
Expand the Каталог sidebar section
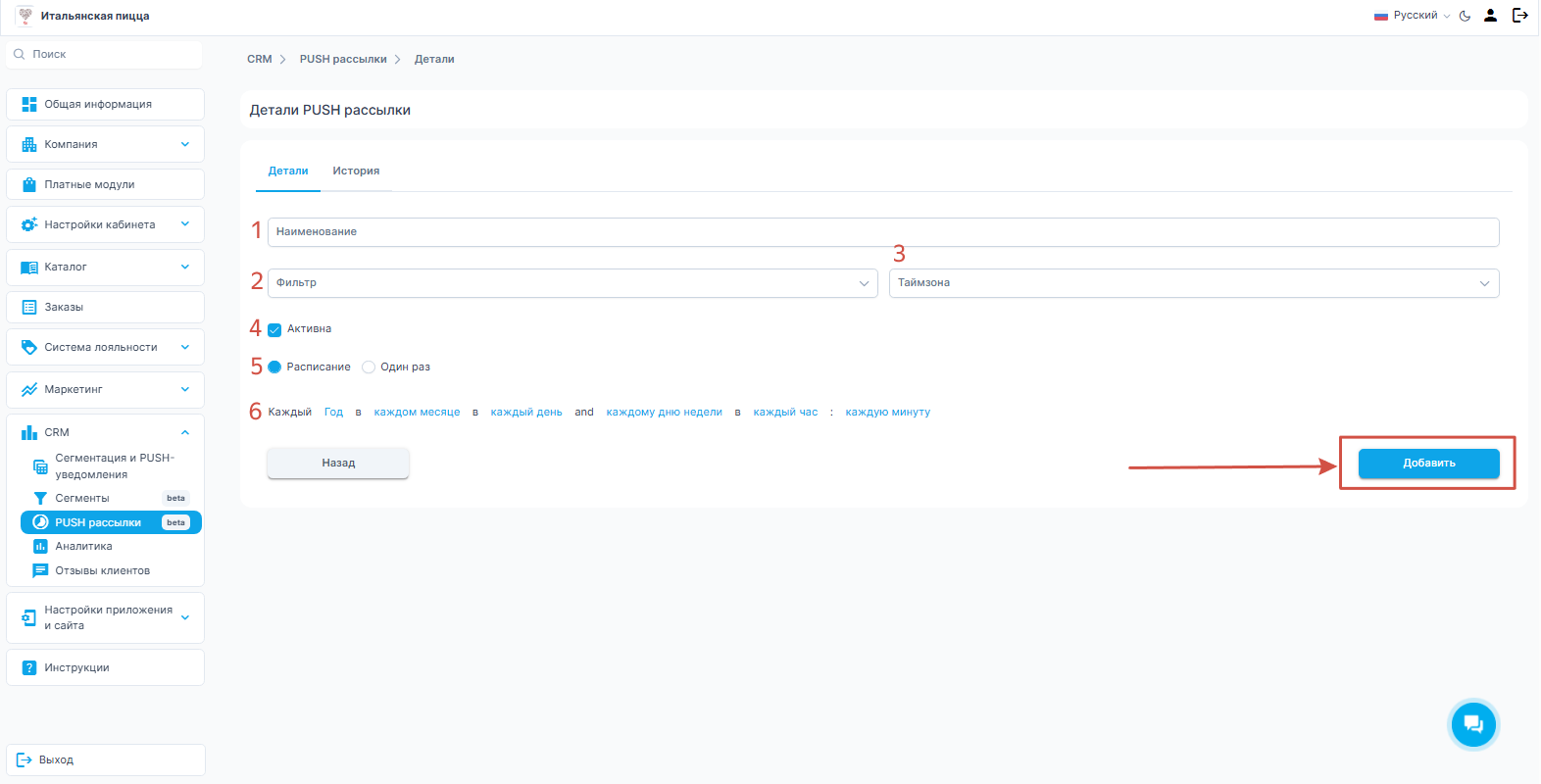click(x=105, y=267)
